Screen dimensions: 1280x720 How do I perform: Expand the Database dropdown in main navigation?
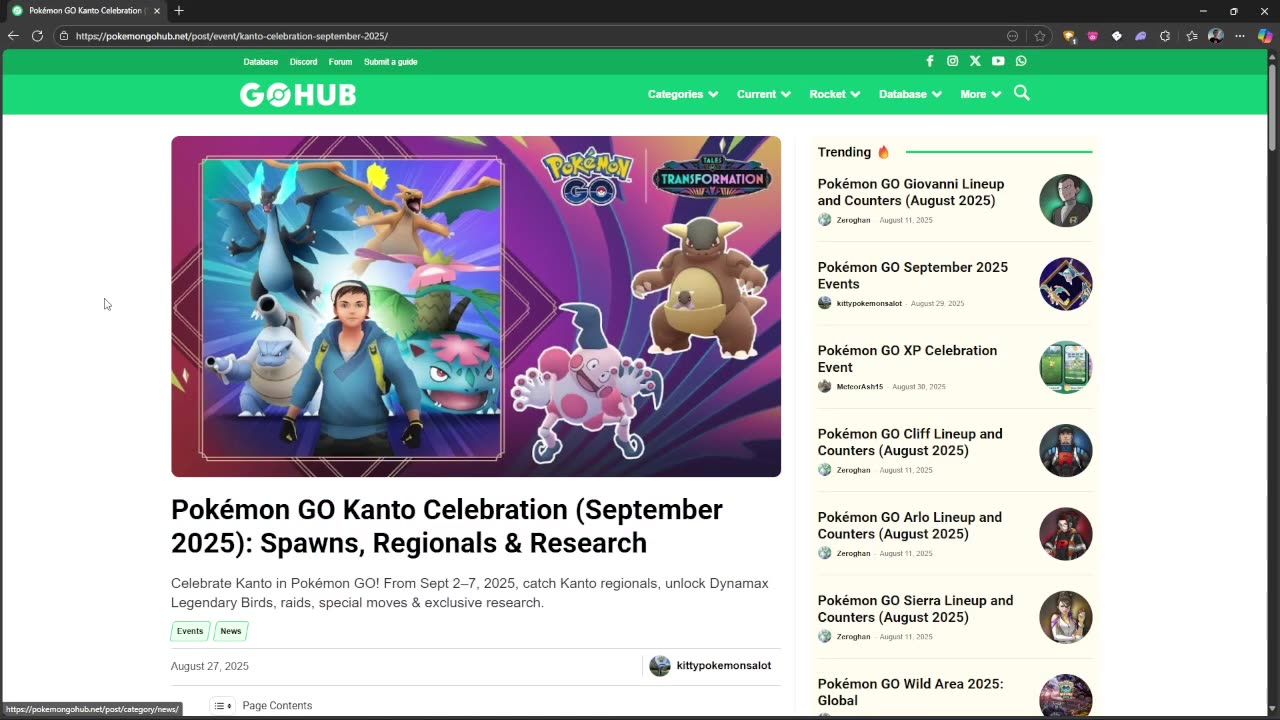pyautogui.click(x=910, y=94)
